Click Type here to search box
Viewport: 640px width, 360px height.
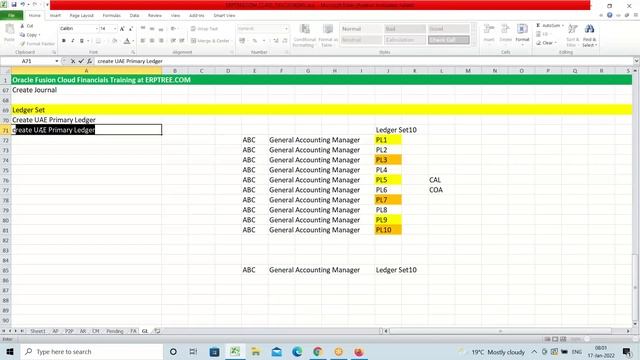click(92, 351)
